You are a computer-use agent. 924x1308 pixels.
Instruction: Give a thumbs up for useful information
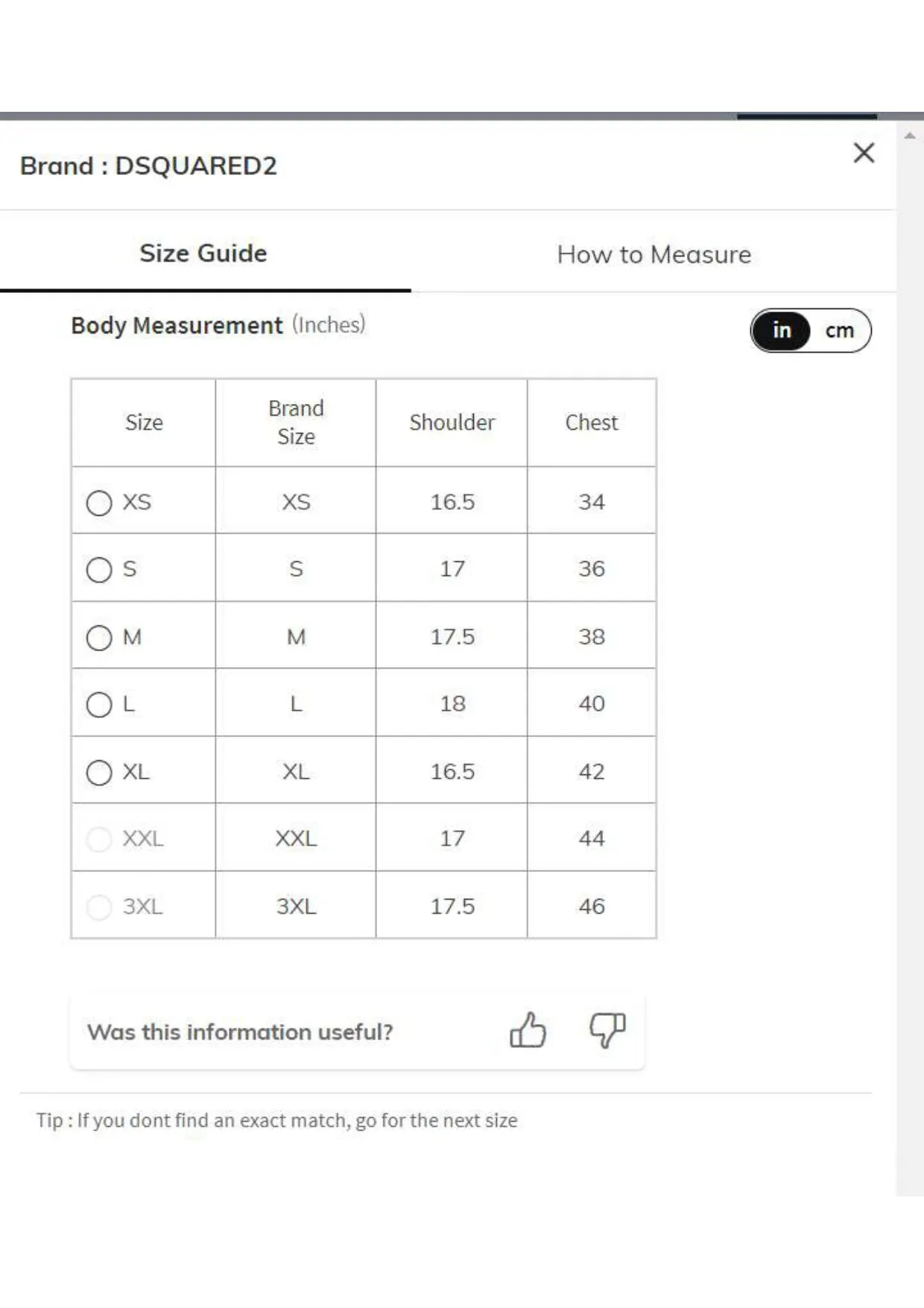tap(528, 1030)
